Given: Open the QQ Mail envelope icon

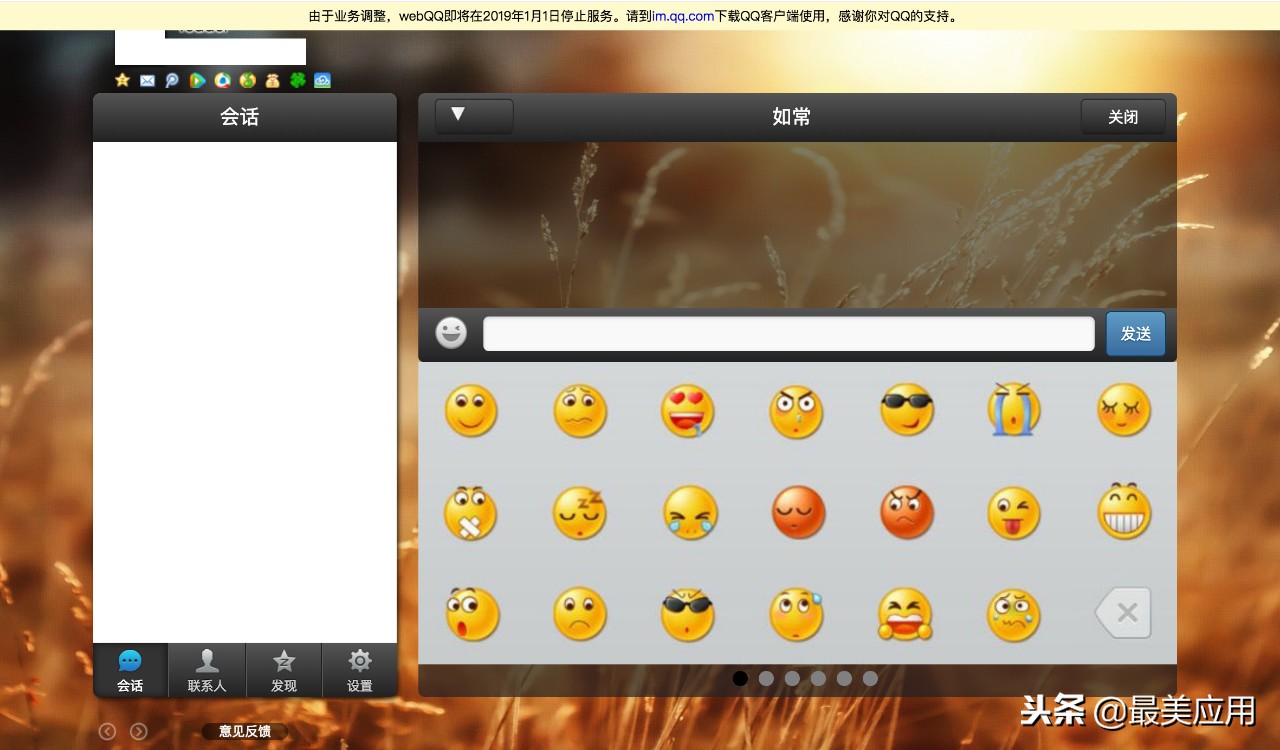Looking at the screenshot, I should click(x=148, y=80).
